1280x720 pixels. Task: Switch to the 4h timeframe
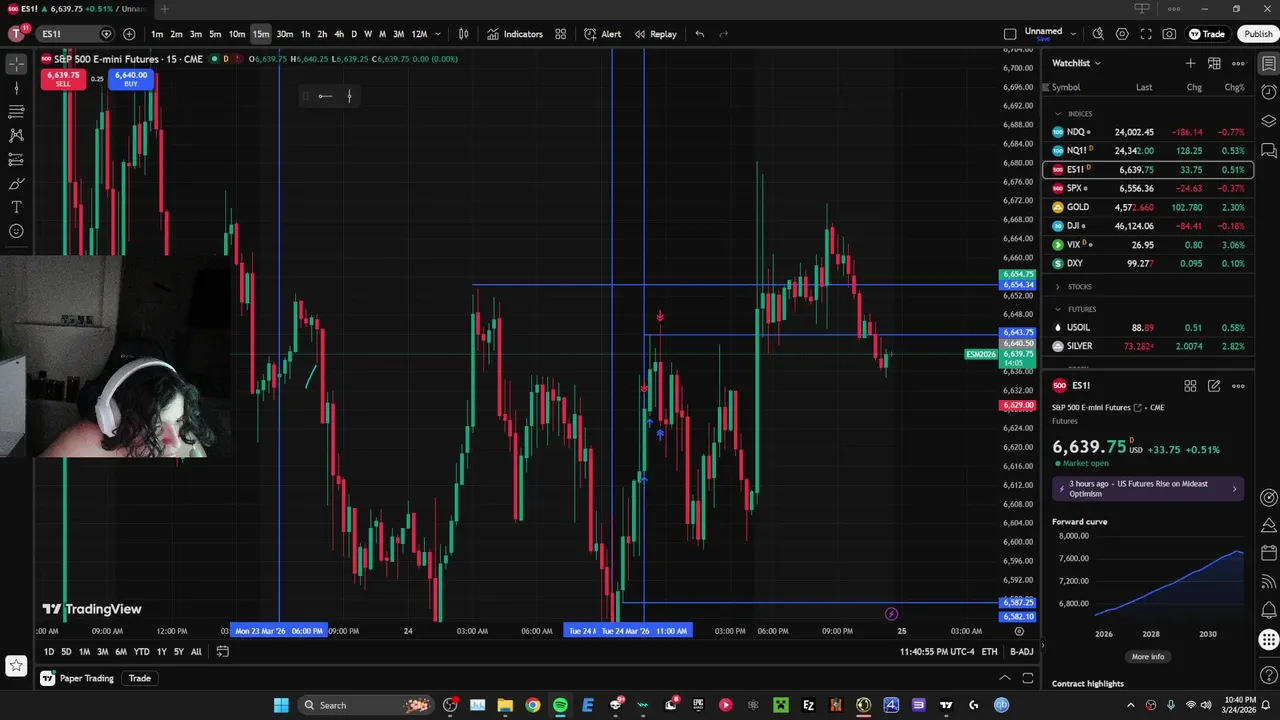point(339,34)
